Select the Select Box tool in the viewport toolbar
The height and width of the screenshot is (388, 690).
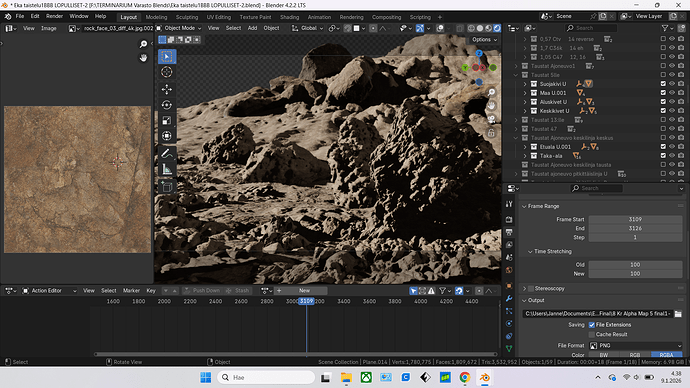167,56
